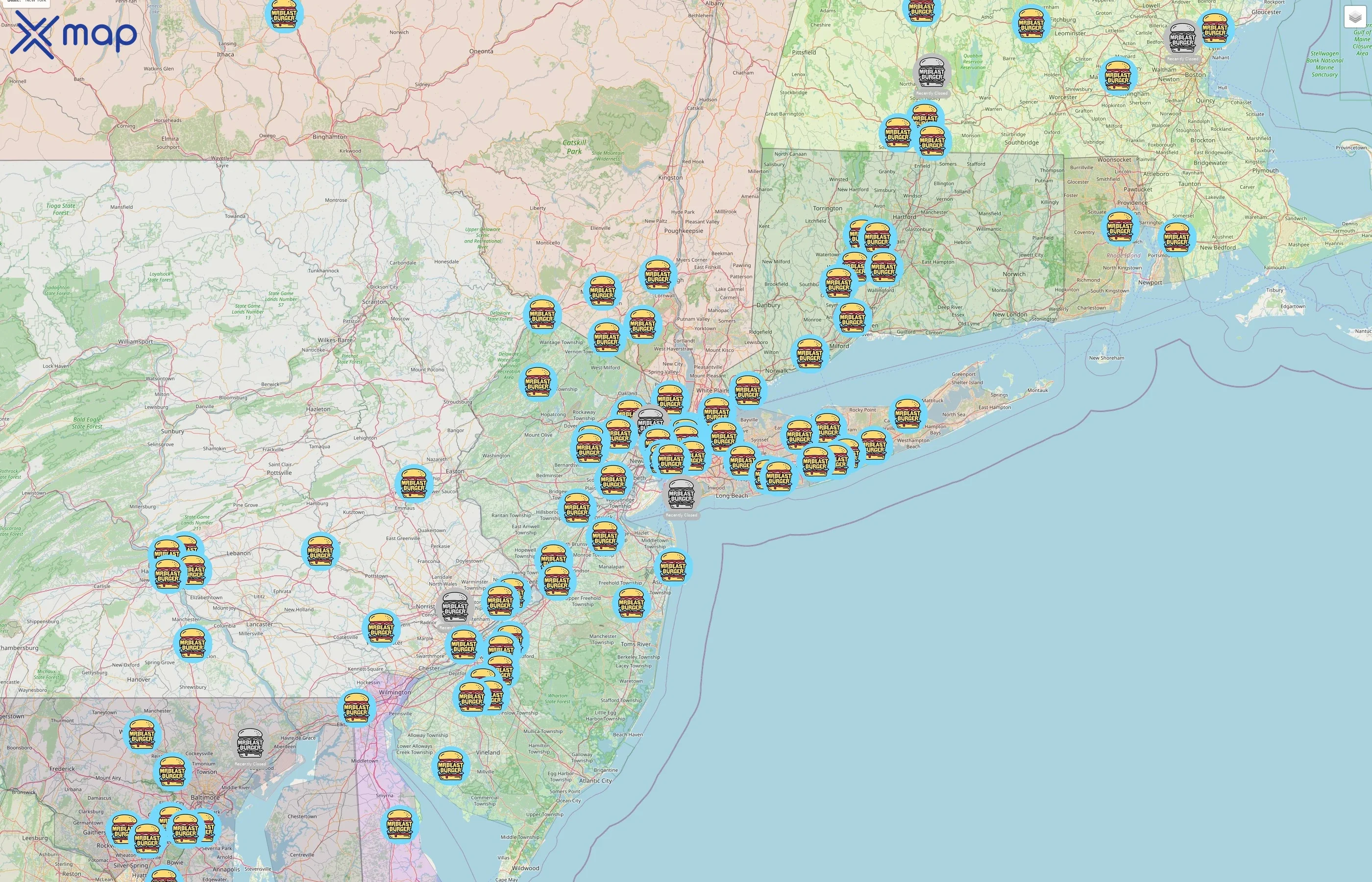Click the xmap logo
Image resolution: width=1372 pixels, height=882 pixels.
[x=73, y=34]
